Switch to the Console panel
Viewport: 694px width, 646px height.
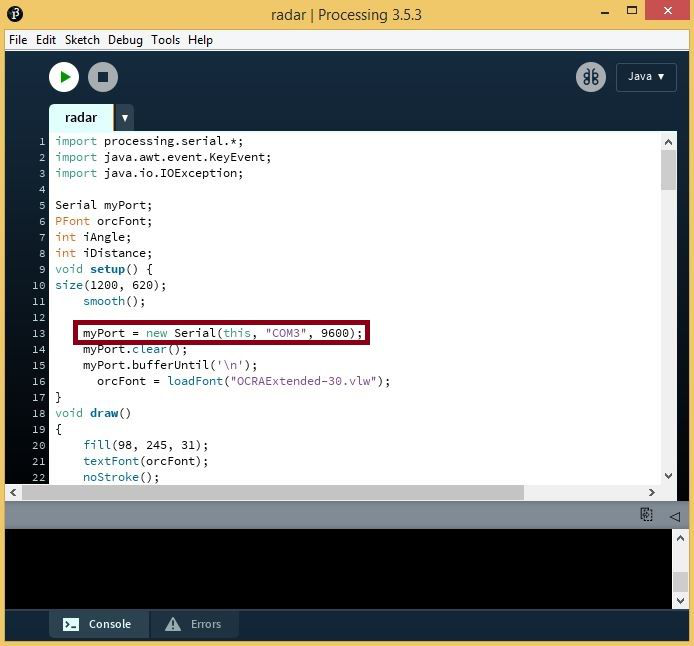[99, 624]
